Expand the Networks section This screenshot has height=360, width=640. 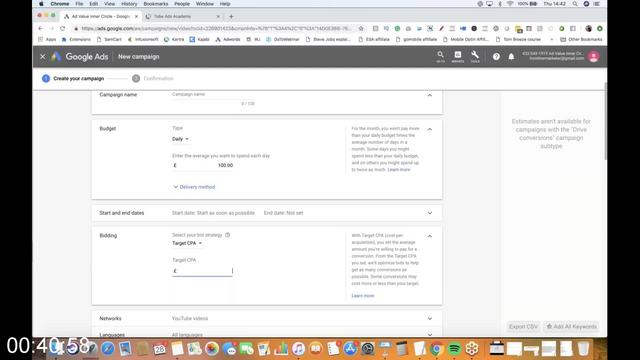click(429, 318)
